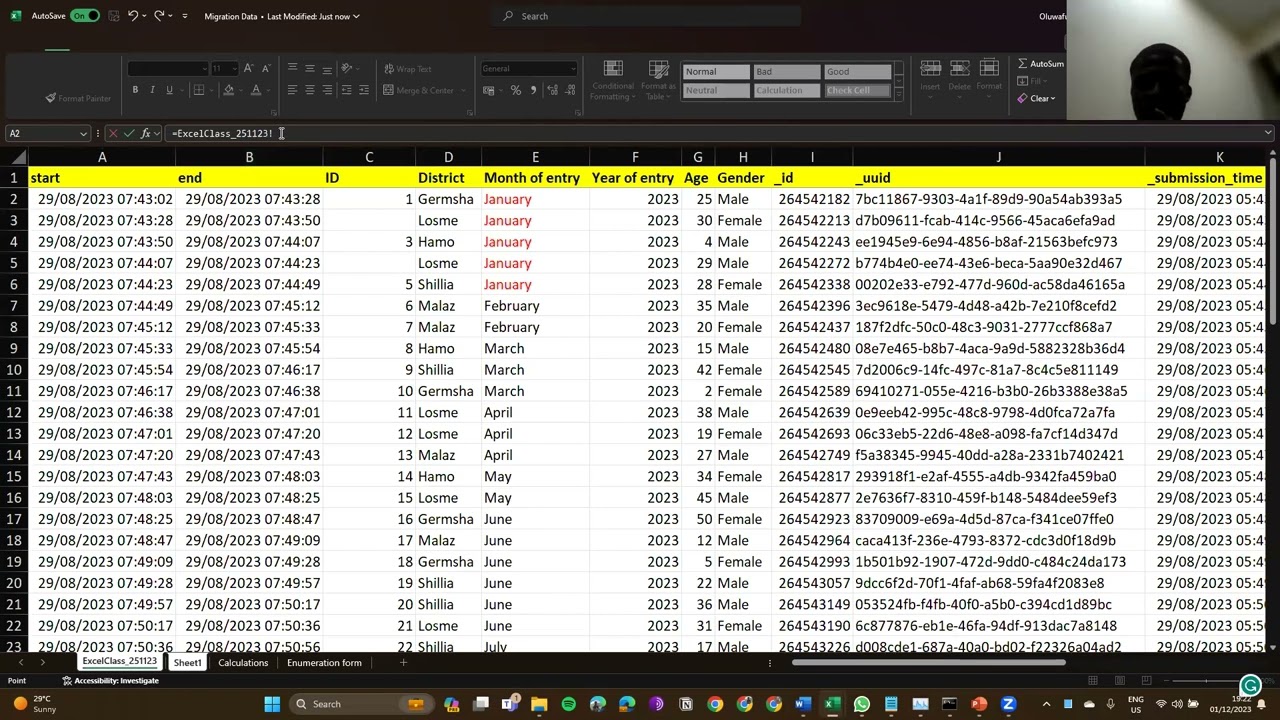Viewport: 1280px width, 720px height.
Task: Click Decrease Font Size icon
Action: pyautogui.click(x=266, y=68)
